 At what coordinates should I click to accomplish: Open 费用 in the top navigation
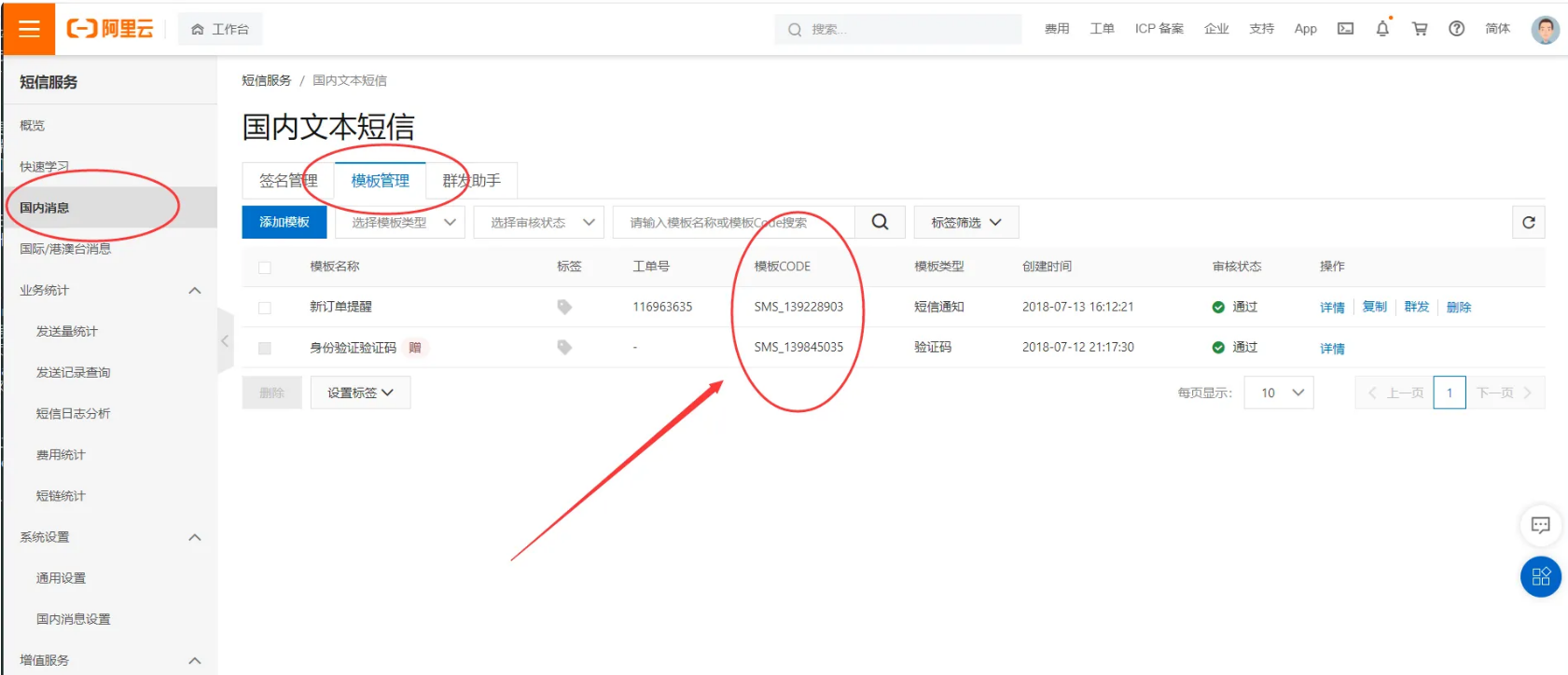click(x=1057, y=29)
